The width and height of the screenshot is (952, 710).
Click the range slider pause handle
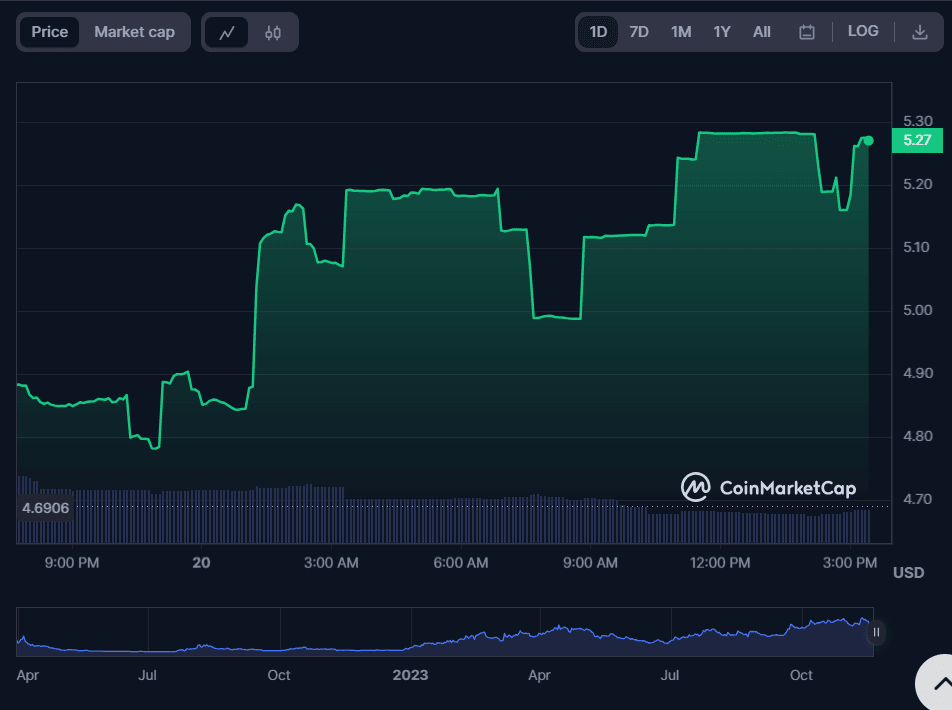point(876,632)
